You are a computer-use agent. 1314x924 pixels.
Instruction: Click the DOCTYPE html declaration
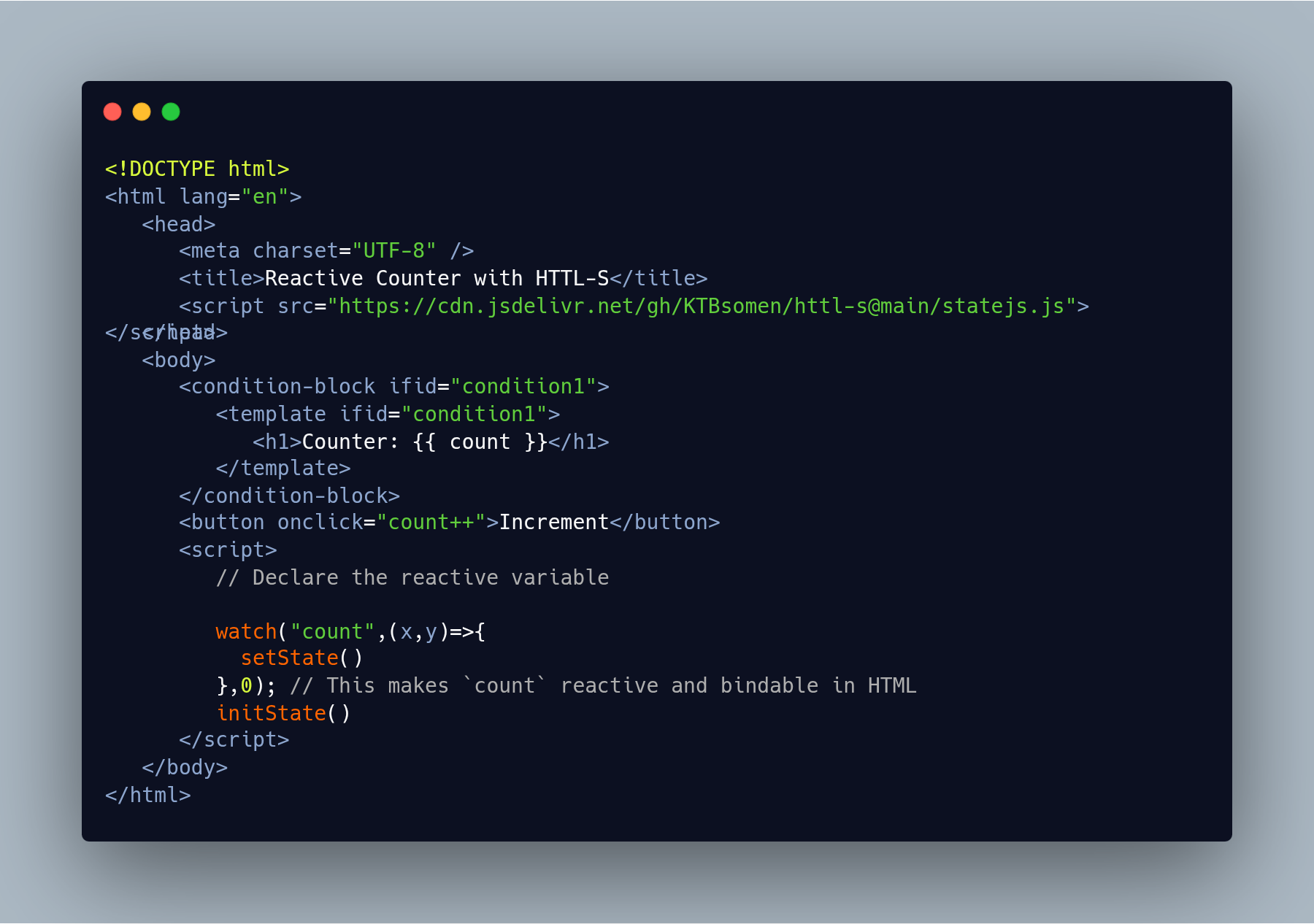pyautogui.click(x=197, y=169)
